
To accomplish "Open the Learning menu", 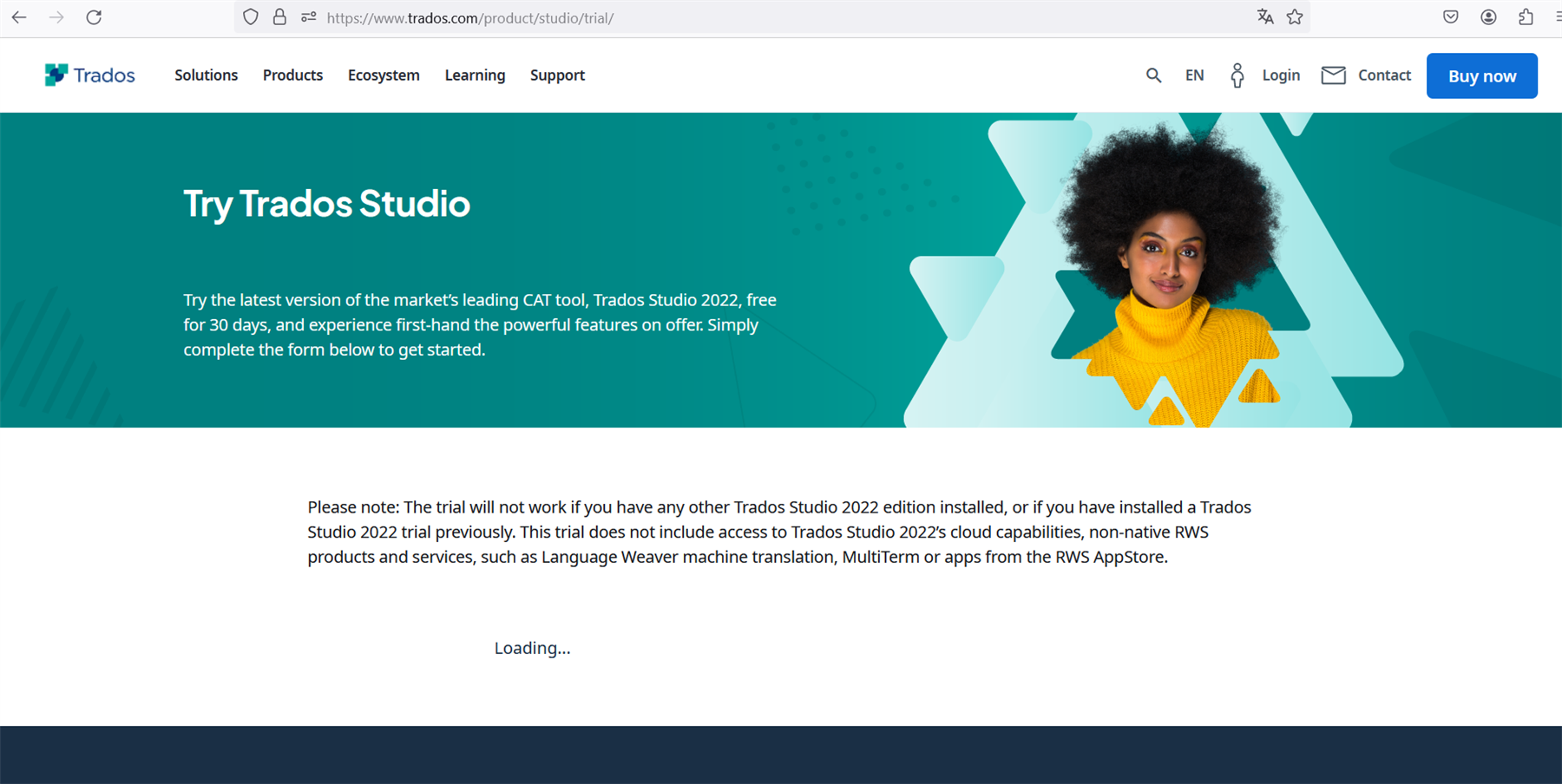I will [475, 75].
